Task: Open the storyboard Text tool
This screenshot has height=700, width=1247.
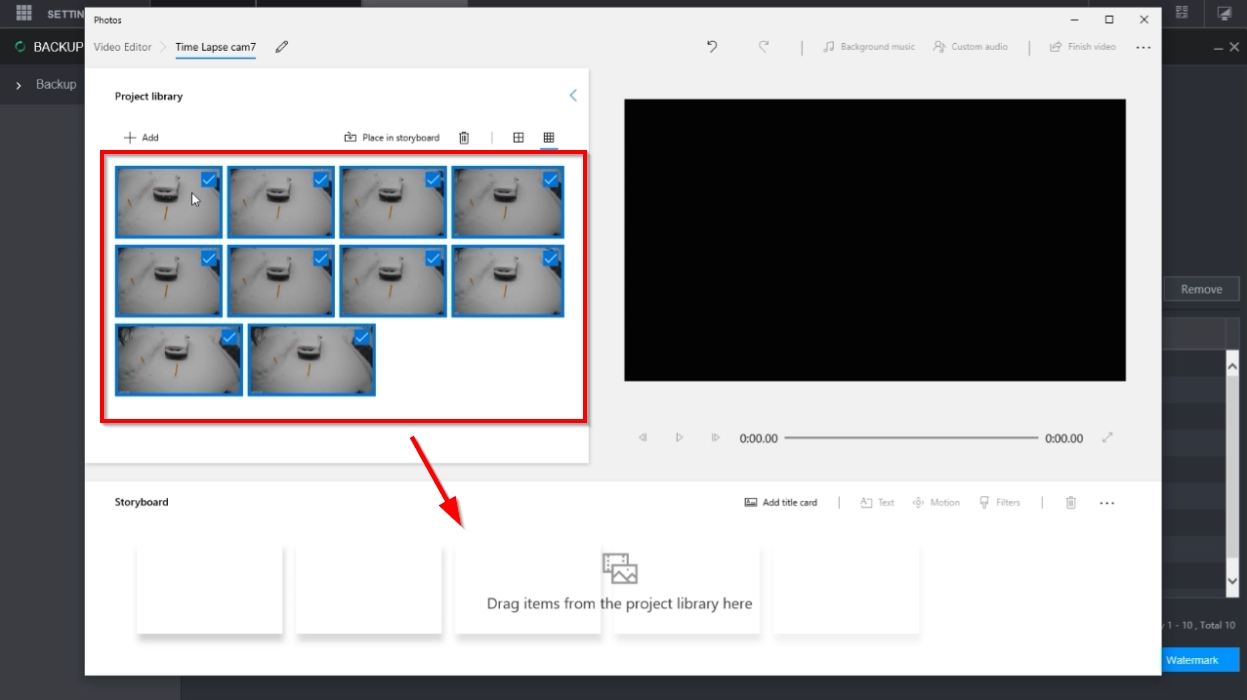Action: pyautogui.click(x=877, y=503)
